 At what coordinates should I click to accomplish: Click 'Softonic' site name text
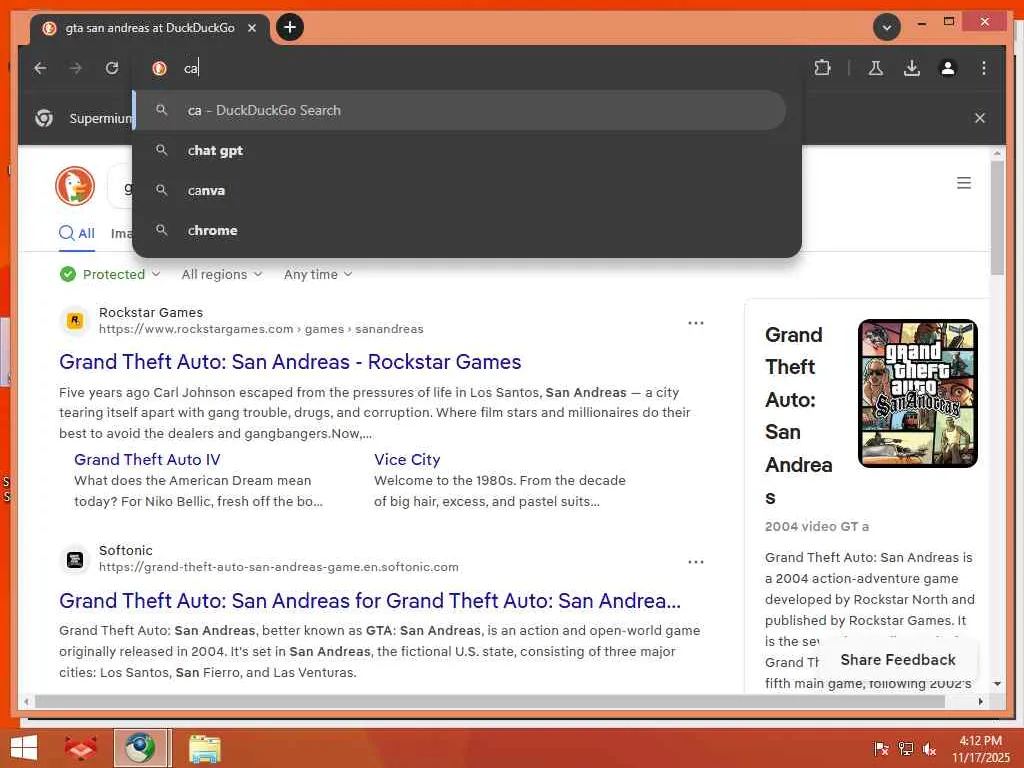[125, 550]
